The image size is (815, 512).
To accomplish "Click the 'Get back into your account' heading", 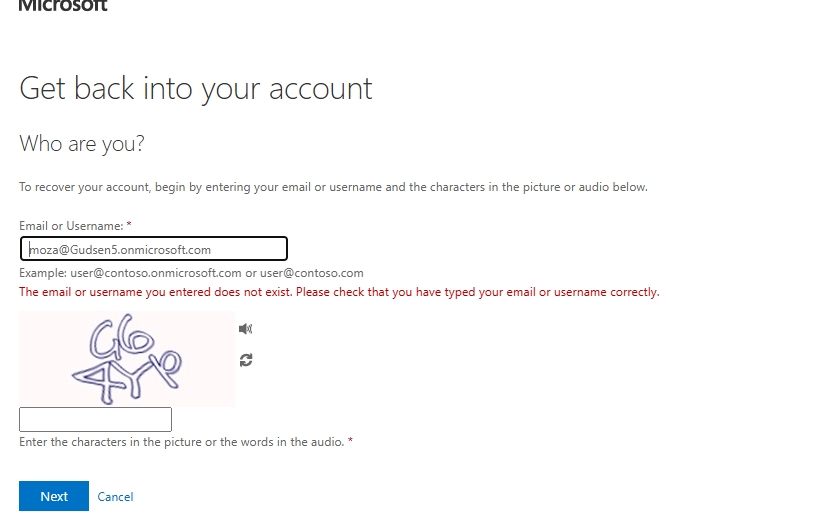I will click(195, 88).
